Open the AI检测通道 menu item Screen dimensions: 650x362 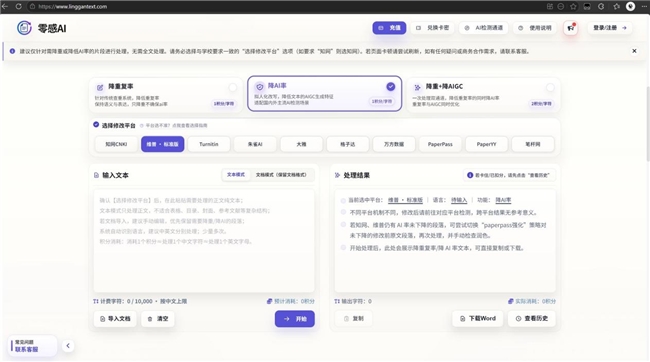483,28
